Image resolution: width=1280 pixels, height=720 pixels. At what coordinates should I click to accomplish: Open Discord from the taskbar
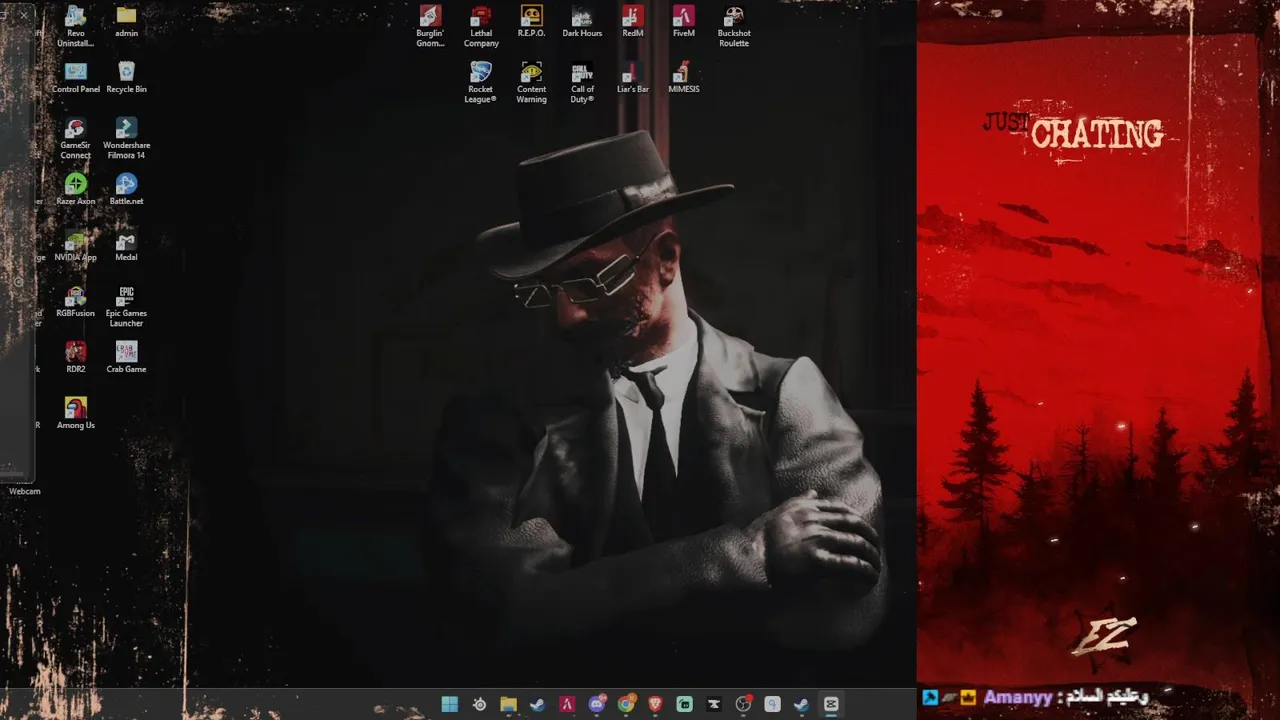click(597, 704)
